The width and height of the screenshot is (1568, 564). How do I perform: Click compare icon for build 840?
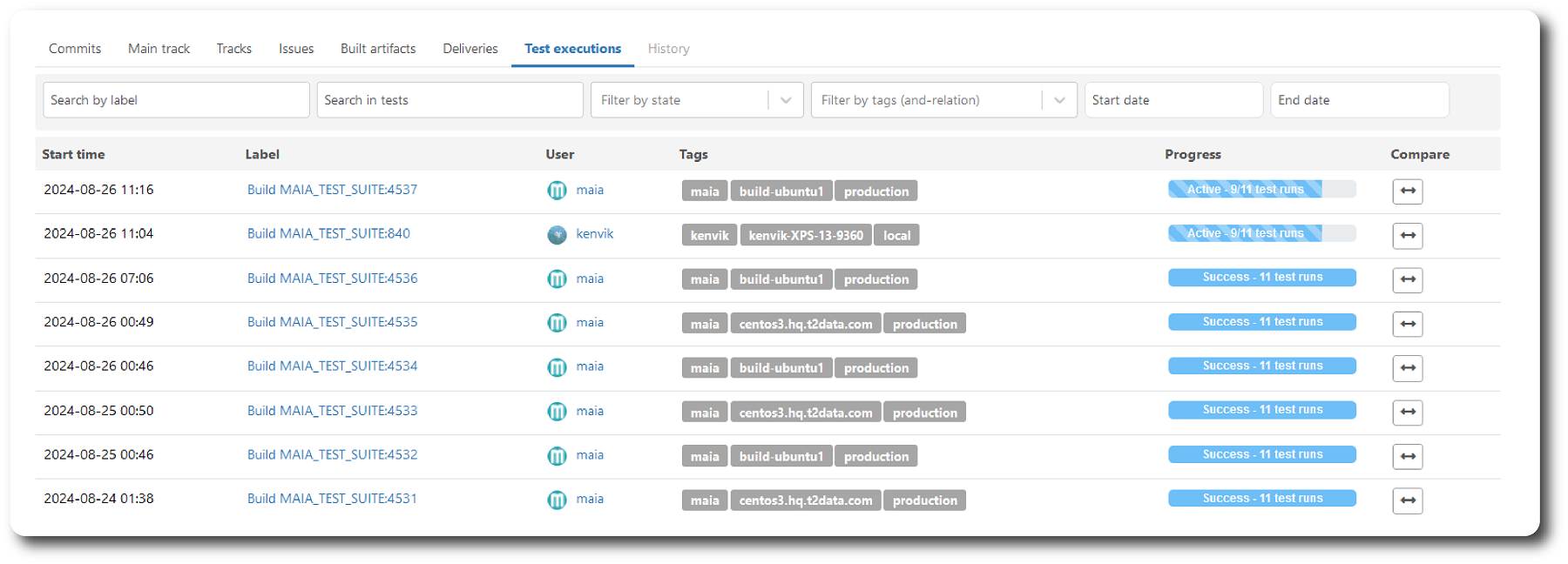pyautogui.click(x=1407, y=236)
